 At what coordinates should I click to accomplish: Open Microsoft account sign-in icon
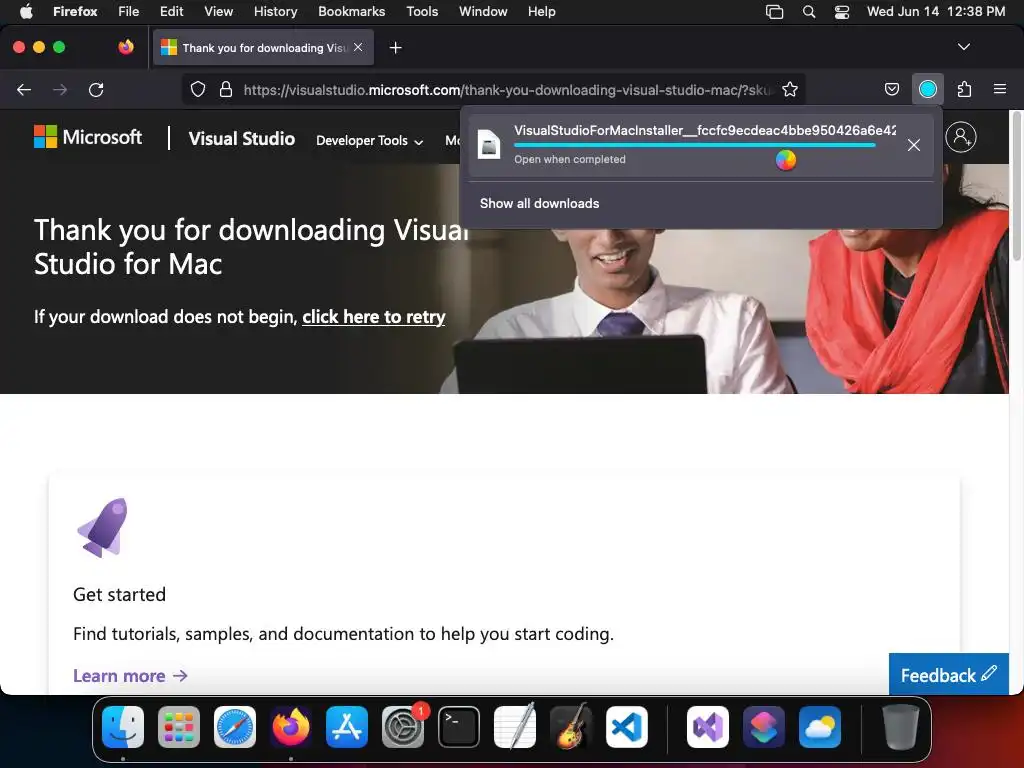961,137
